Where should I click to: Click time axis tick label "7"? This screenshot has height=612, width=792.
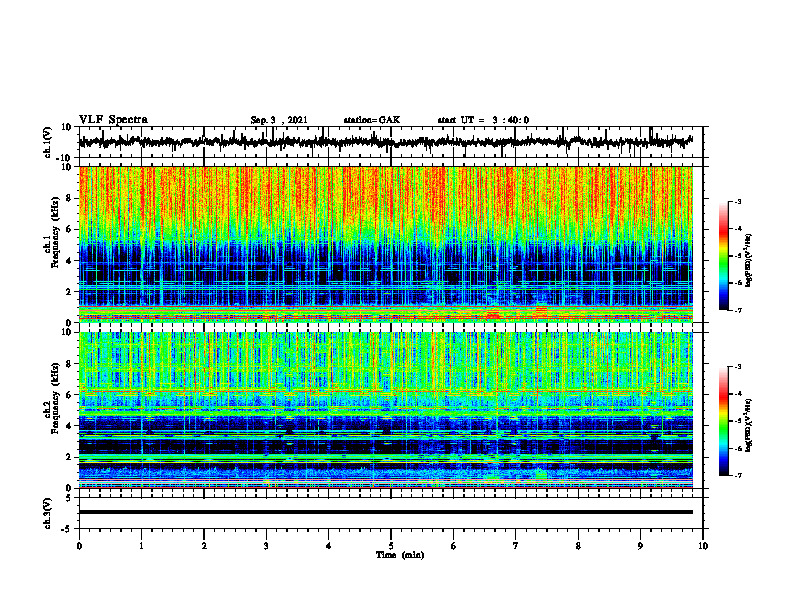516,546
